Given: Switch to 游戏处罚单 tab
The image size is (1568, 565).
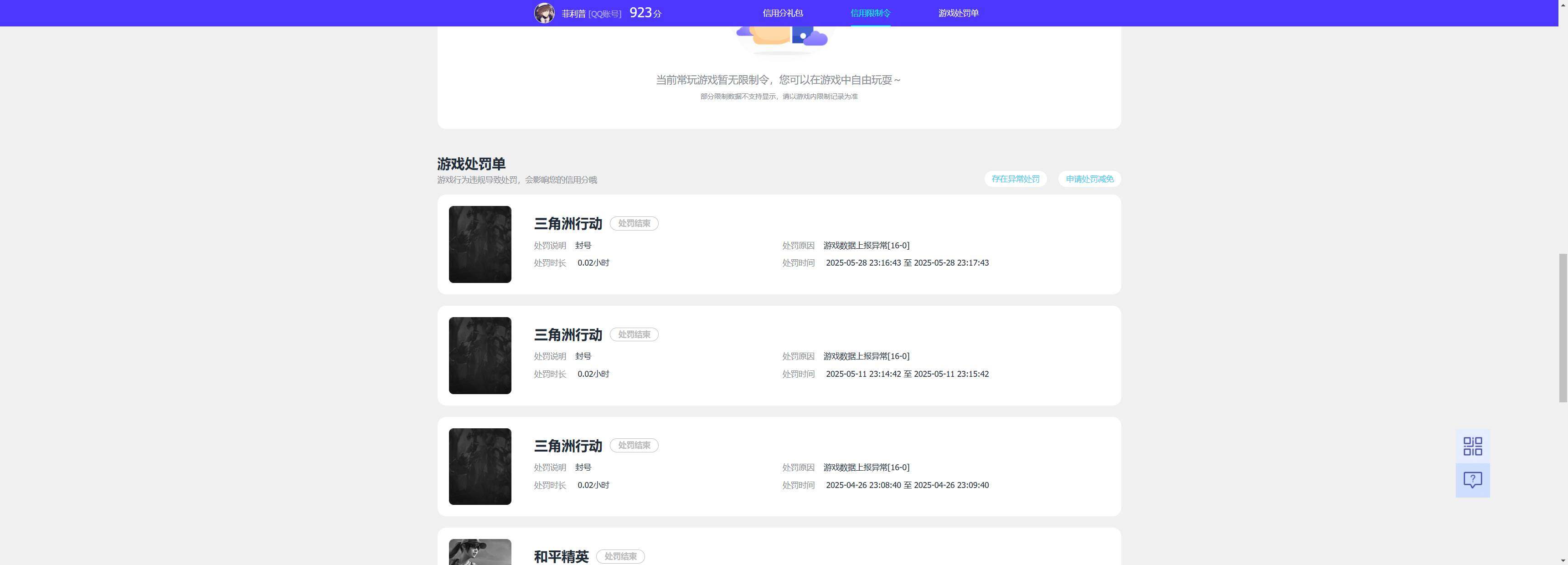Looking at the screenshot, I should [958, 13].
